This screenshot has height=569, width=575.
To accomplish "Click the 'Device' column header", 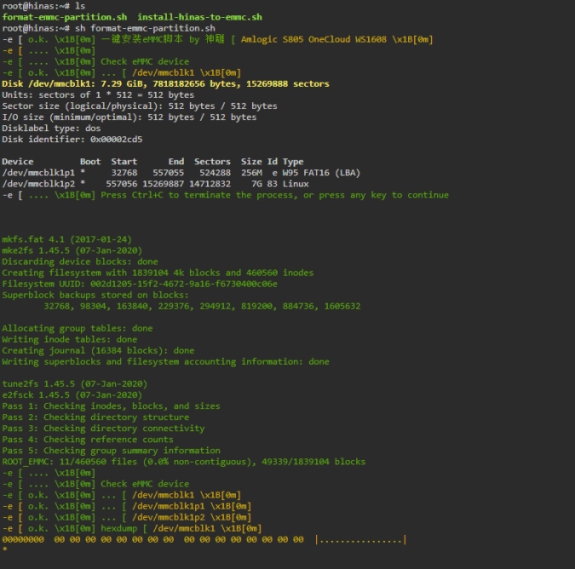I will pos(18,162).
